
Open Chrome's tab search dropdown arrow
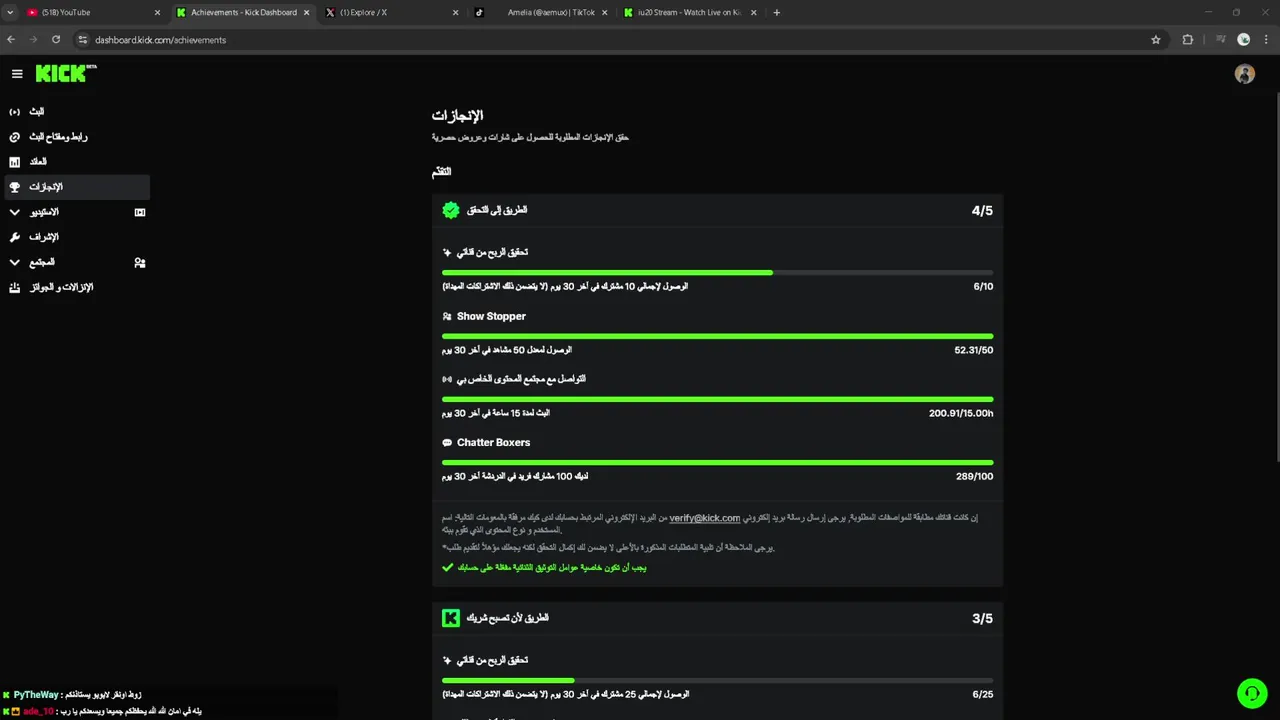point(10,13)
